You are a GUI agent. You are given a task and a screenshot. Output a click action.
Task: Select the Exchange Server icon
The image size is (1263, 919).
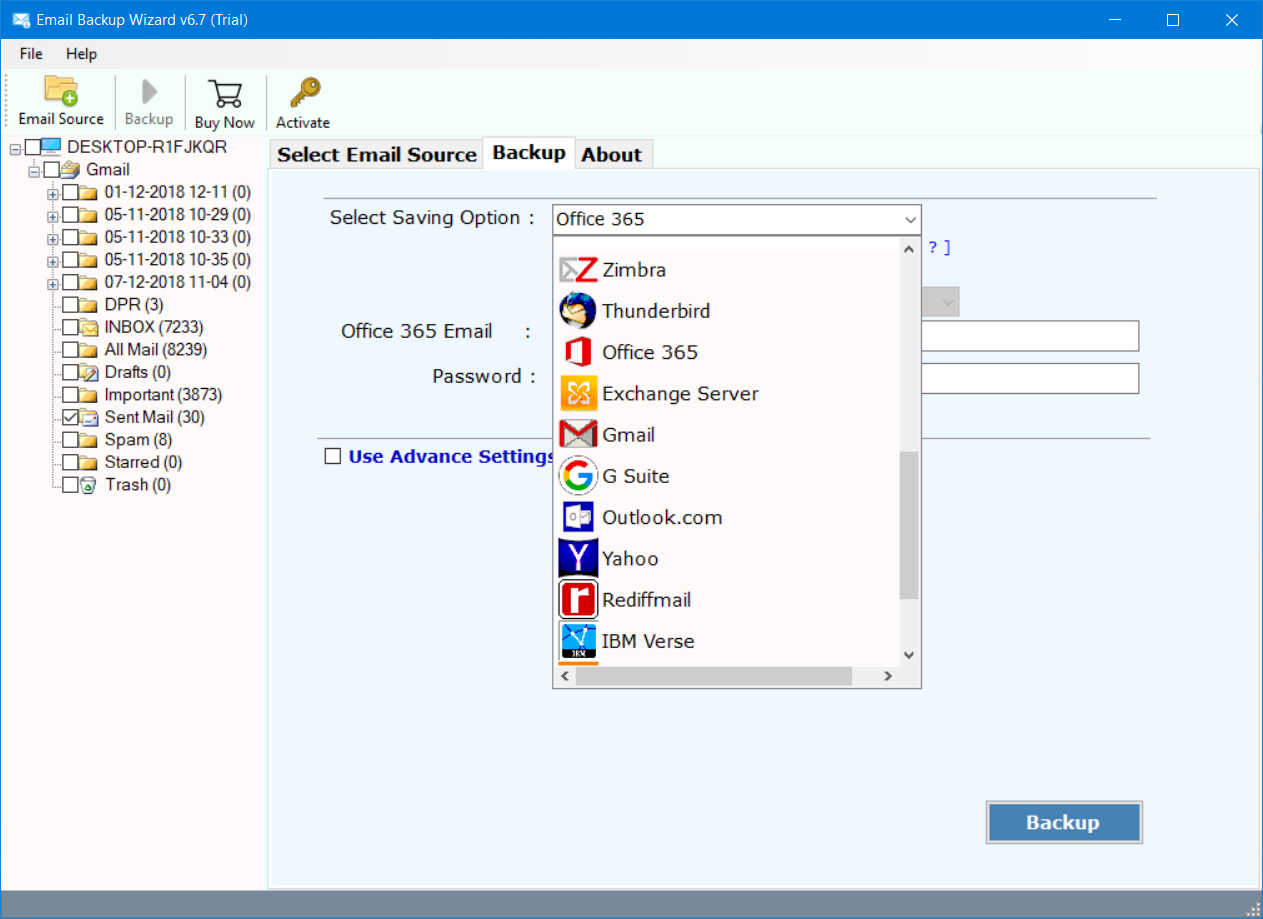[x=578, y=393]
